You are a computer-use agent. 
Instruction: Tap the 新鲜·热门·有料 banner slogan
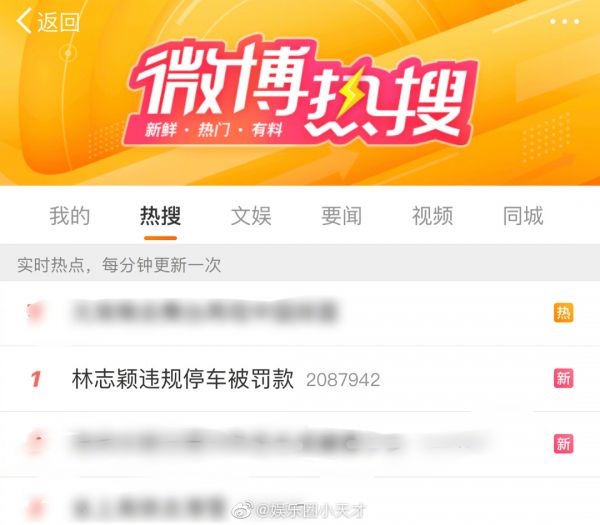click(x=214, y=130)
